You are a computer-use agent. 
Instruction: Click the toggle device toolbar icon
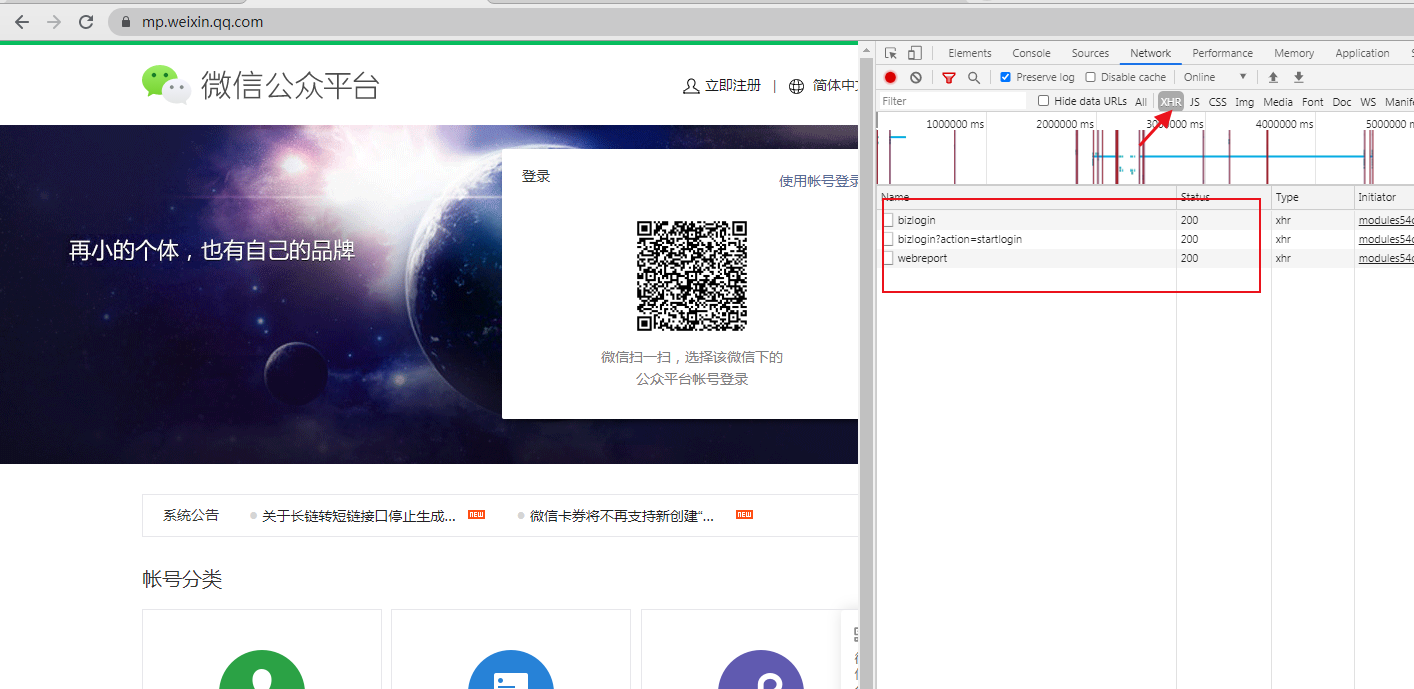tap(913, 52)
